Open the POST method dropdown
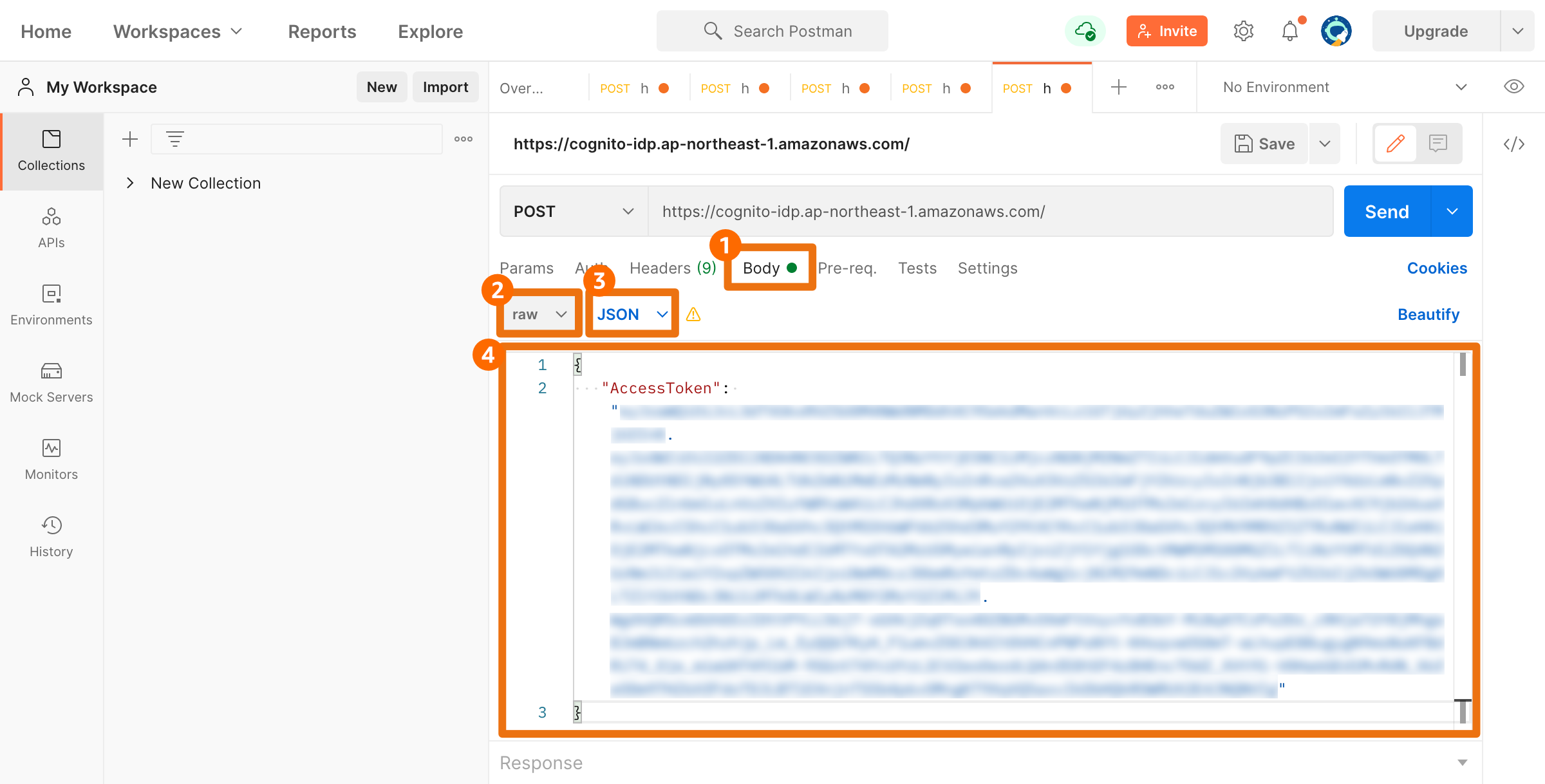Image resolution: width=1545 pixels, height=784 pixels. 574,211
